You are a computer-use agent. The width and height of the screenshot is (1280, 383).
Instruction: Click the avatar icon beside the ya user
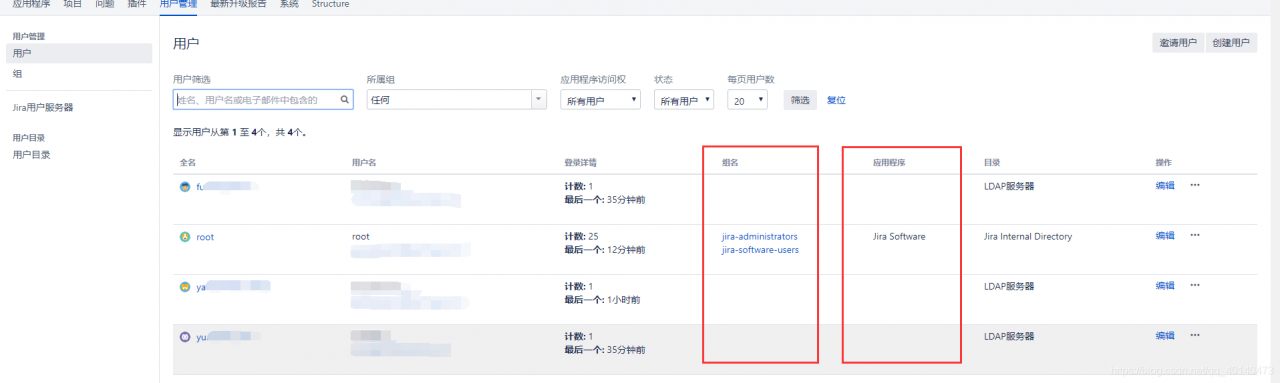(x=184, y=287)
